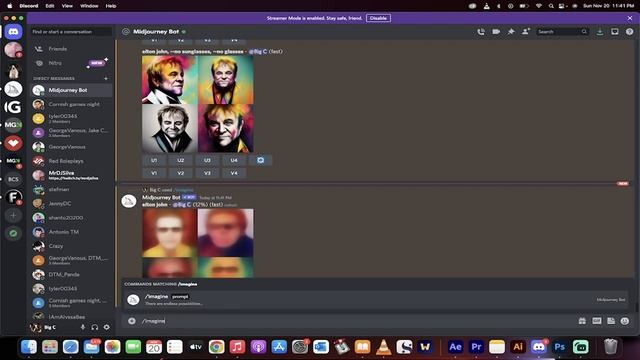Open Google Chrome in the Dock
640x360 pixels.
pyautogui.click(x=216, y=347)
